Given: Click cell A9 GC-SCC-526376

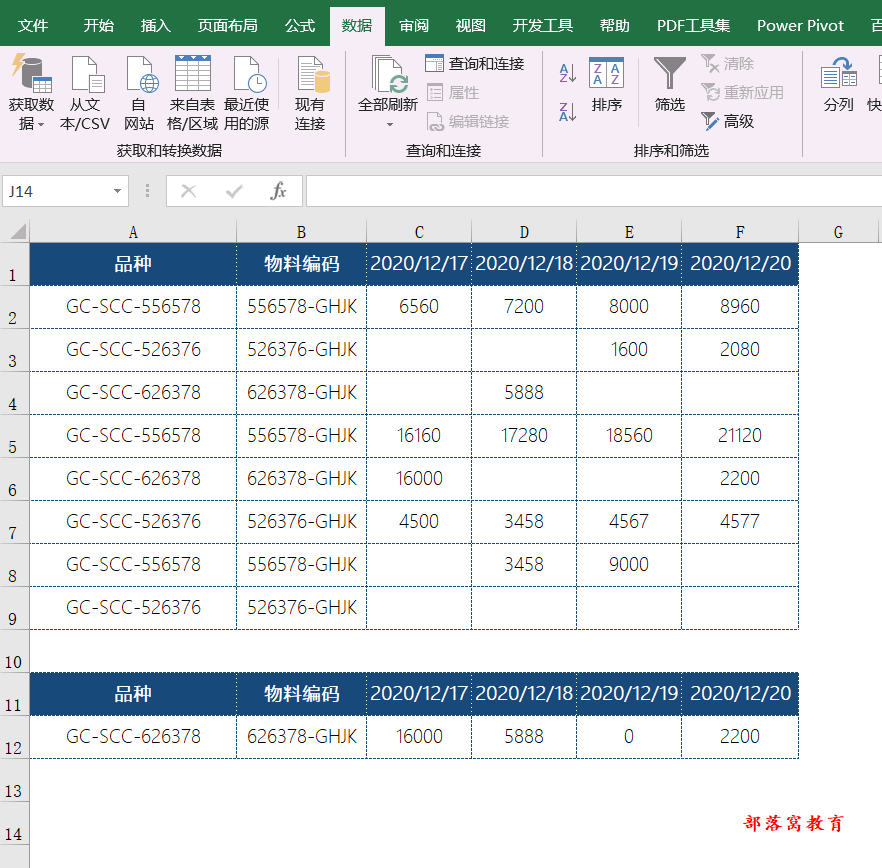Looking at the screenshot, I should point(133,608).
